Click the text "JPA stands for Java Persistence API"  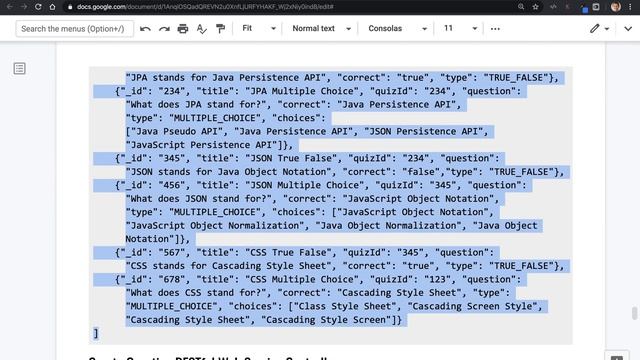pos(226,78)
